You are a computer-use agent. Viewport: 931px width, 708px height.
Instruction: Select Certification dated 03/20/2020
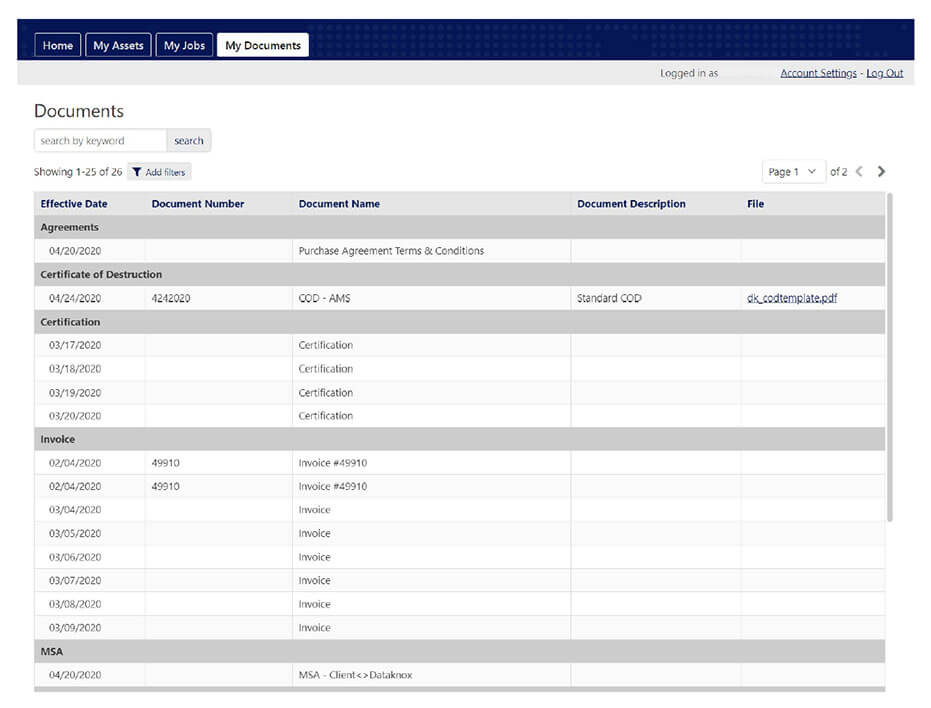coord(460,416)
